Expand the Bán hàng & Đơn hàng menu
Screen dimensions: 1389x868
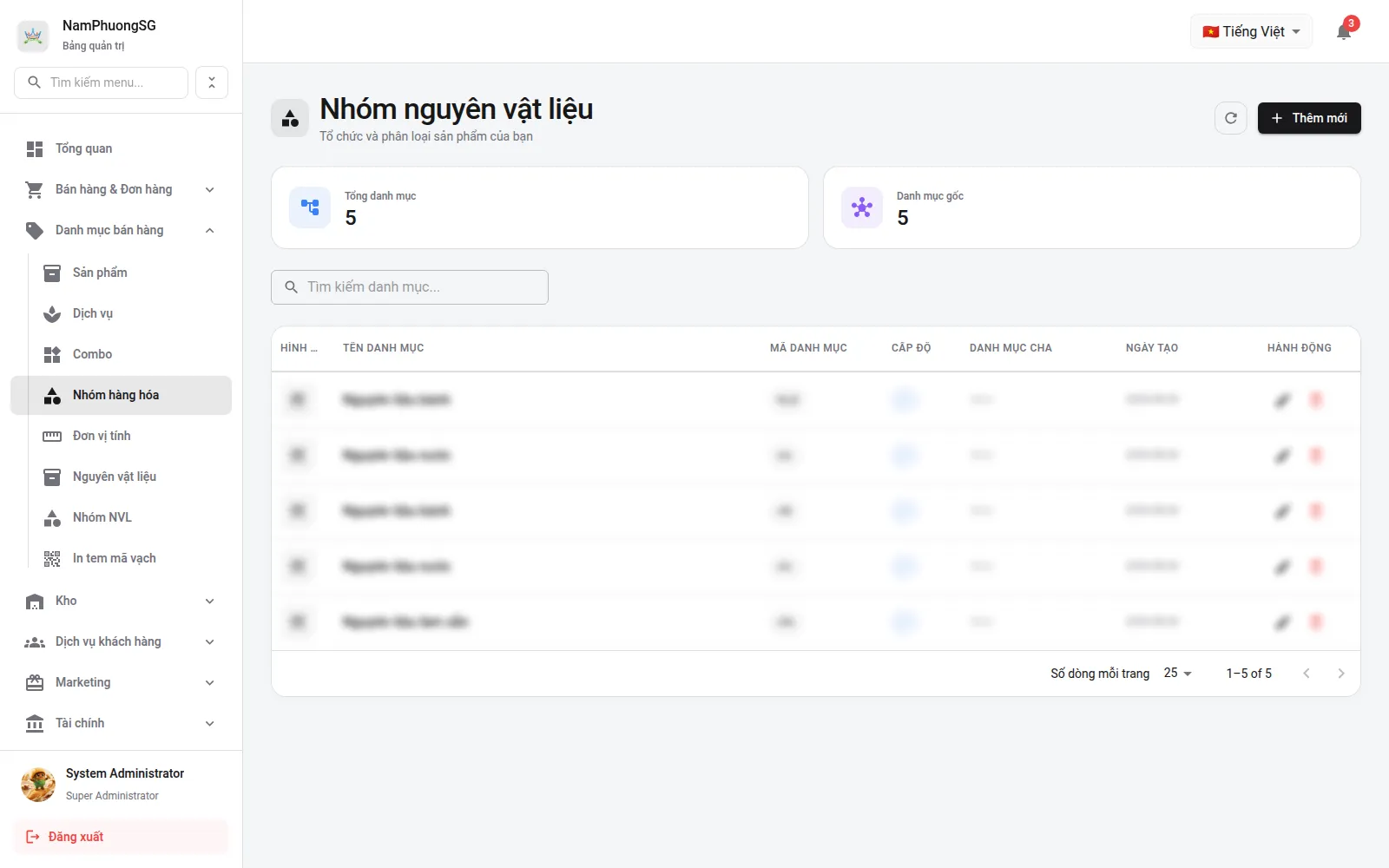(121, 189)
